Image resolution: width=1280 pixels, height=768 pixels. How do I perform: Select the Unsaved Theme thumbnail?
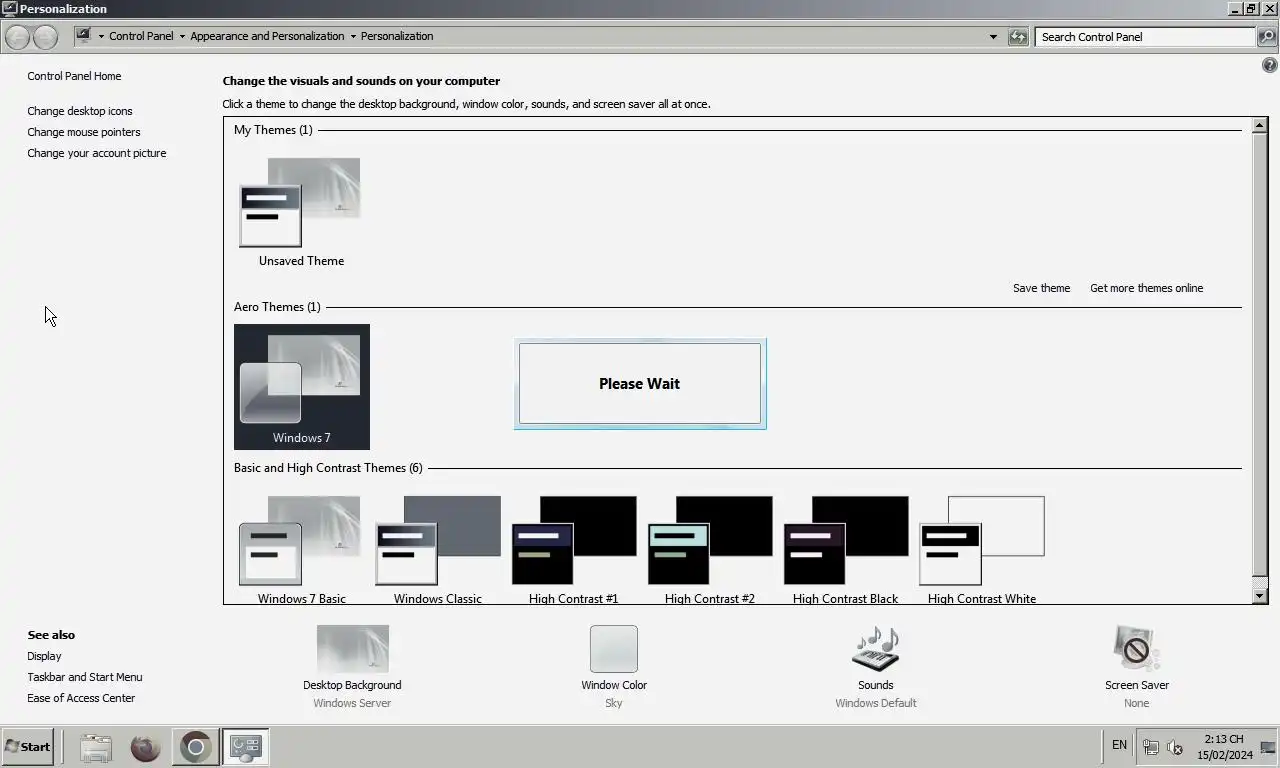tap(300, 203)
